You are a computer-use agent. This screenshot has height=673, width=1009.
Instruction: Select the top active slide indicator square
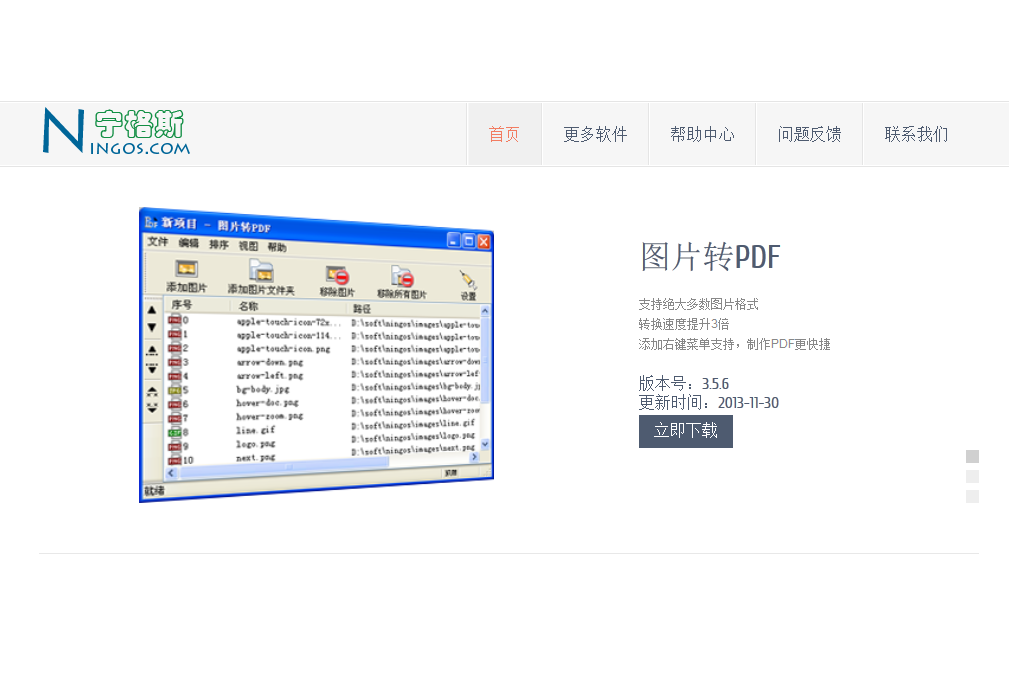click(972, 456)
